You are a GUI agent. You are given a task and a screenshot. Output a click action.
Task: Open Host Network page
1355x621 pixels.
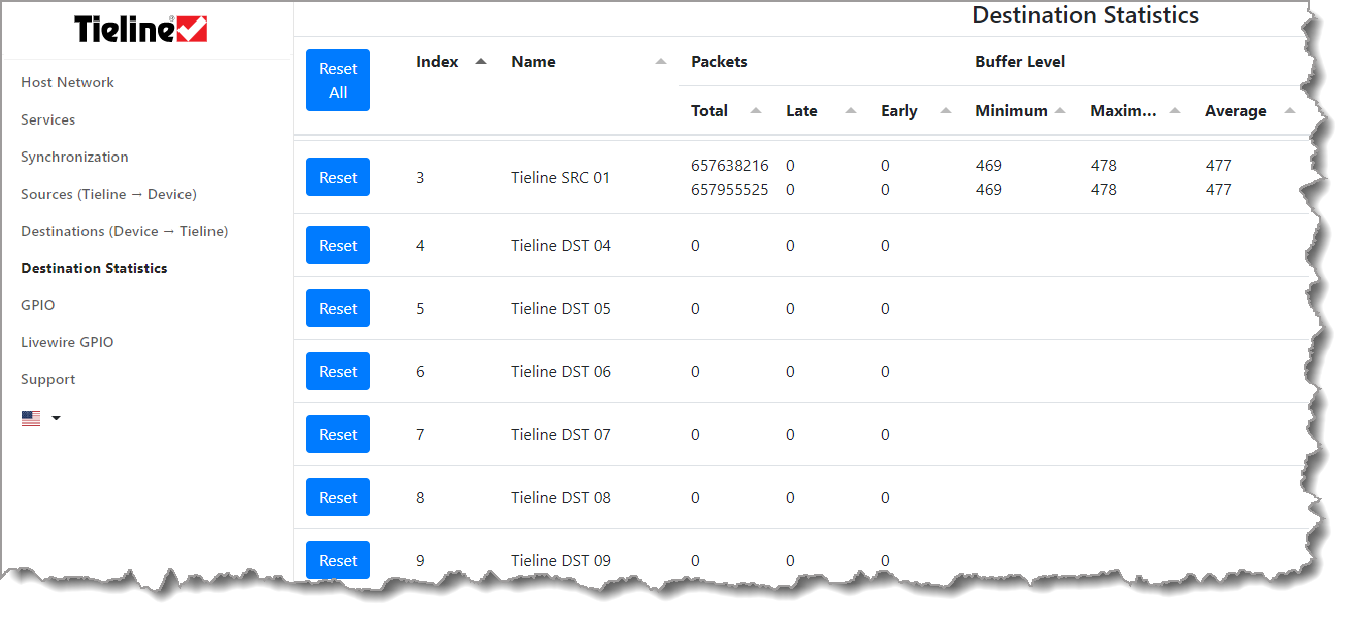coord(67,82)
